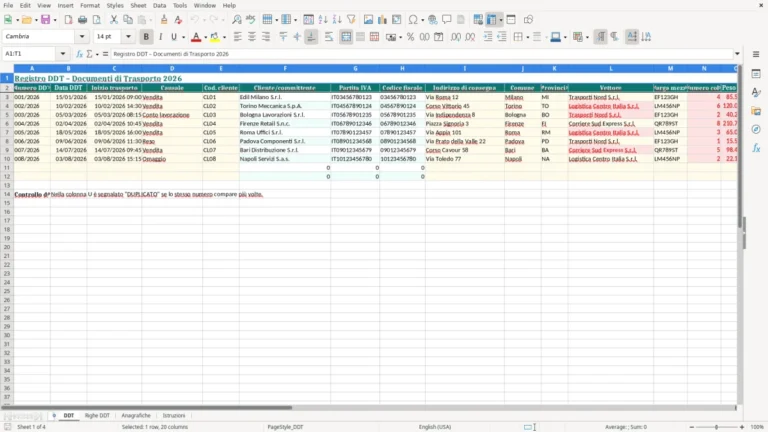Toggle Freeze Rows and Columns
This screenshot has height=432, width=768.
tap(491, 20)
